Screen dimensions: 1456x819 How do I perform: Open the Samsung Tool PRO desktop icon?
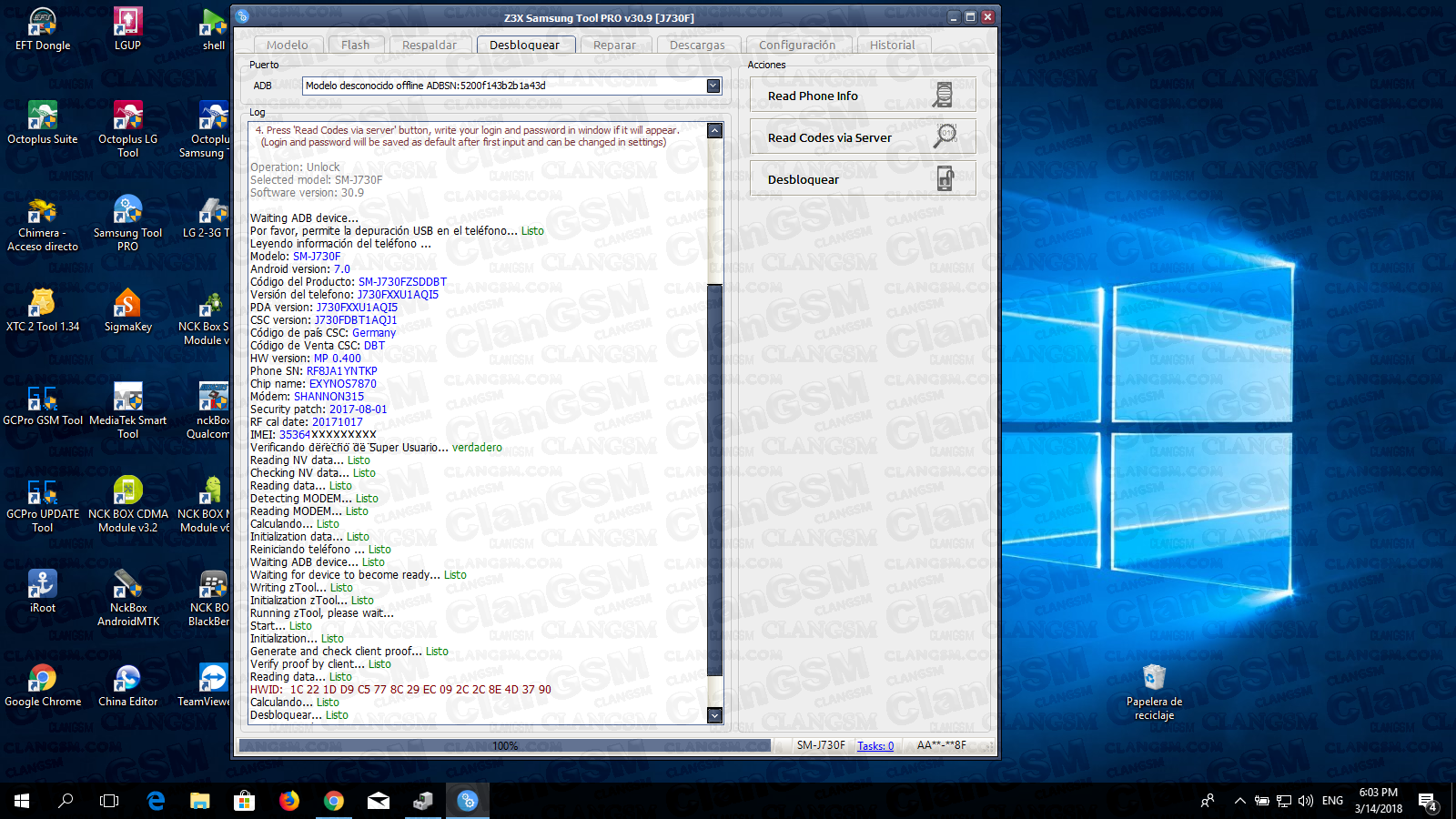click(127, 224)
